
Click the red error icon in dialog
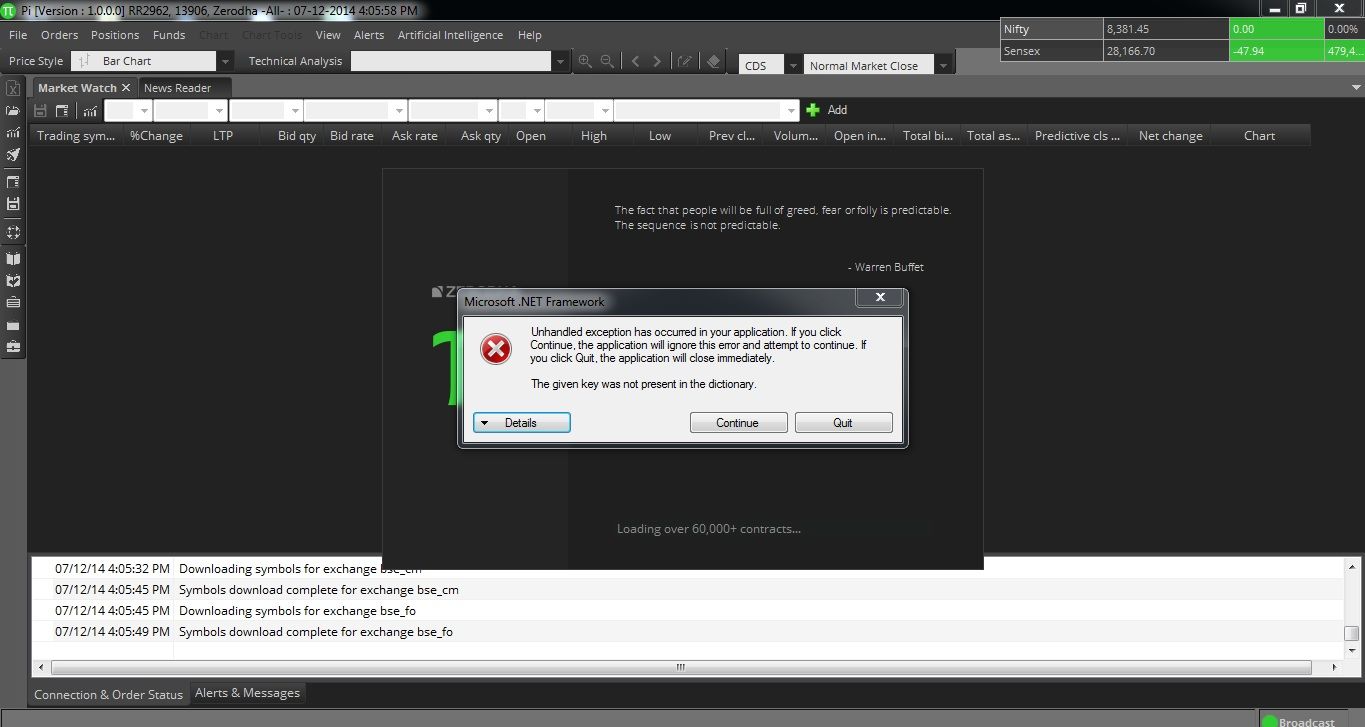pos(495,349)
